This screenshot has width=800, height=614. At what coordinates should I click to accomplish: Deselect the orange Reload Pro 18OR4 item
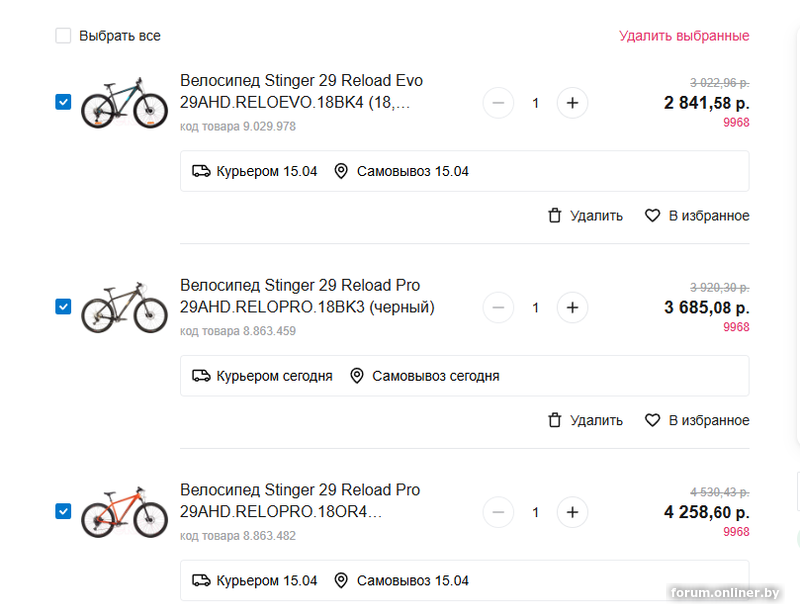pyautogui.click(x=63, y=512)
